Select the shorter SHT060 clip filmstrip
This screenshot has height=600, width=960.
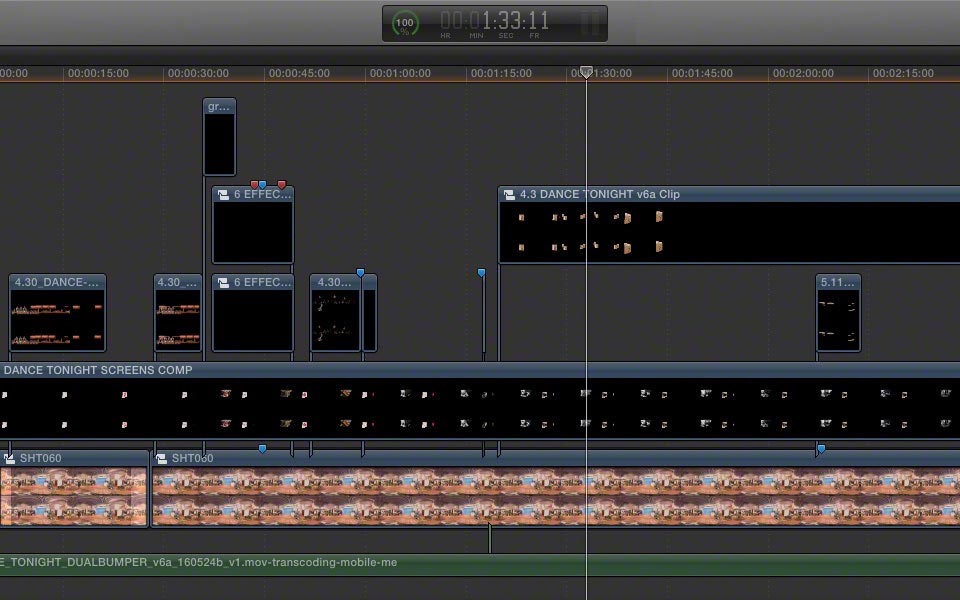tap(74, 496)
